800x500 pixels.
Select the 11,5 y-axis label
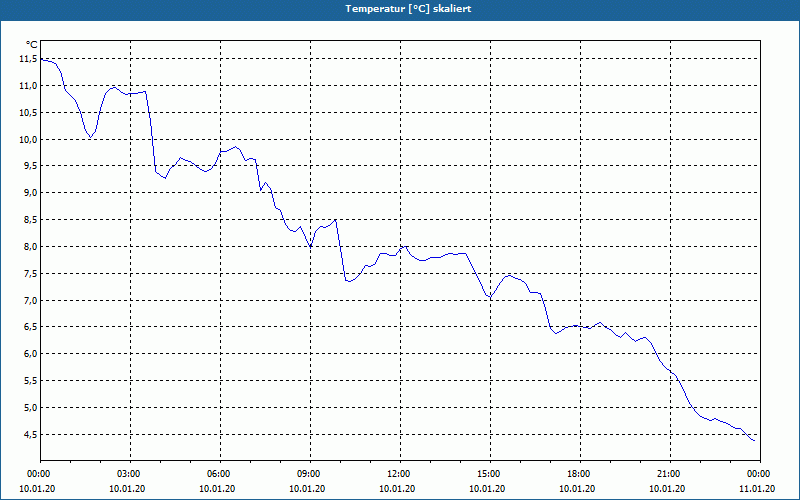pyautogui.click(x=28, y=59)
